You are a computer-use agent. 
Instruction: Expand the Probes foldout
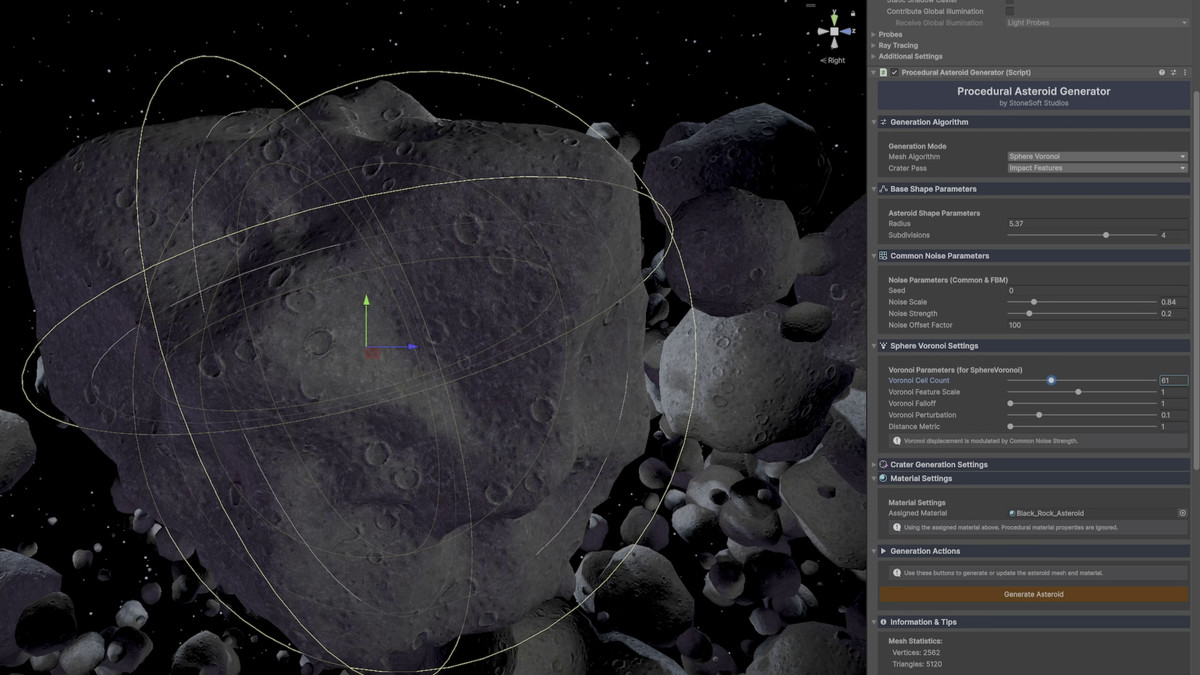[873, 35]
